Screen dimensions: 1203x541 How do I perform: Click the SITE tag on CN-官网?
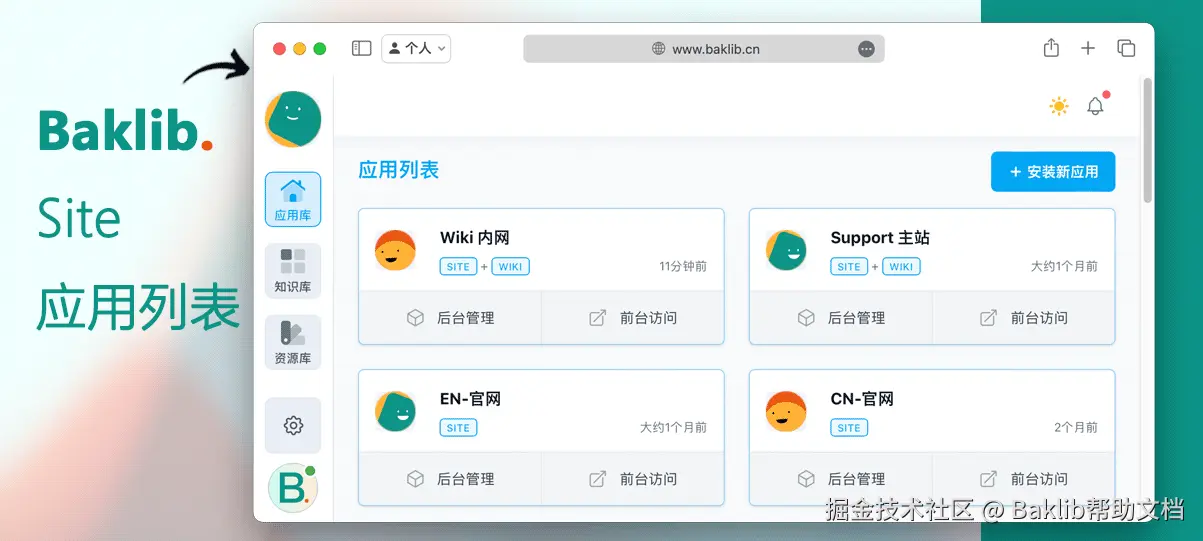pos(849,428)
